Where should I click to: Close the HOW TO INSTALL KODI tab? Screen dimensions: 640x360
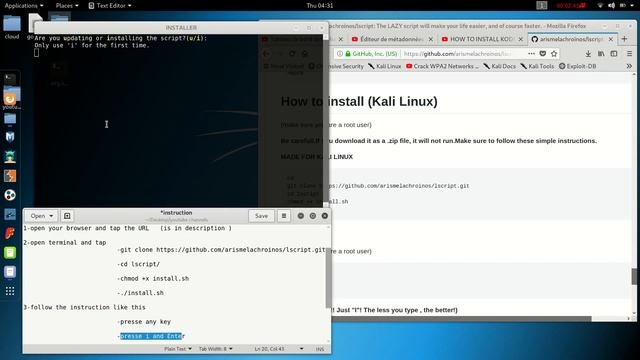point(520,39)
